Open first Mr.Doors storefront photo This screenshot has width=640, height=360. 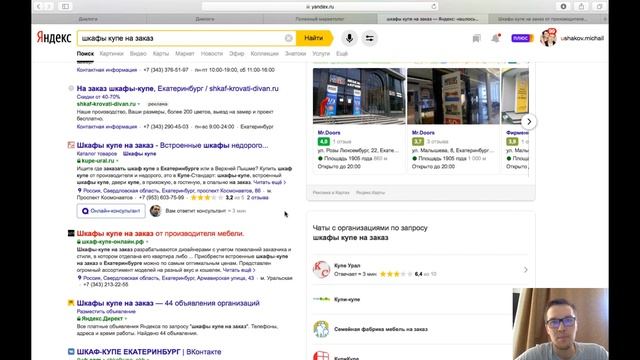[359, 96]
